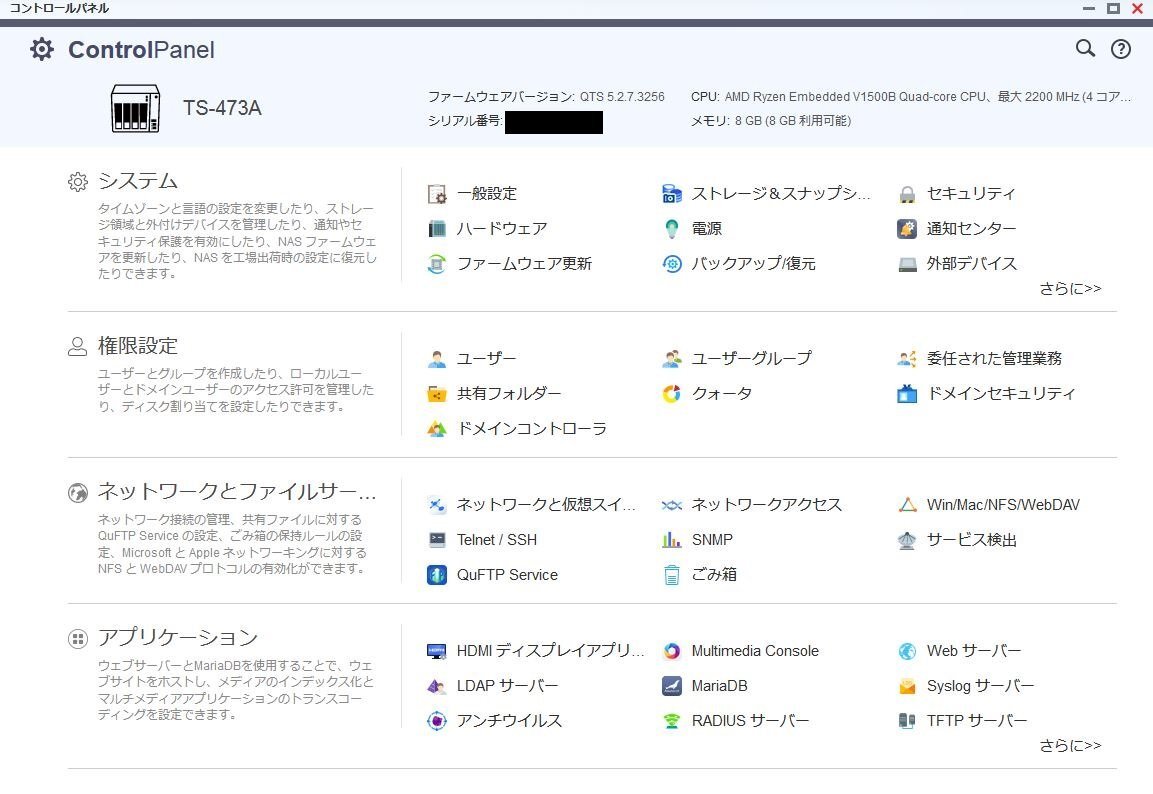
Task: Click the help question mark button
Action: [1120, 48]
